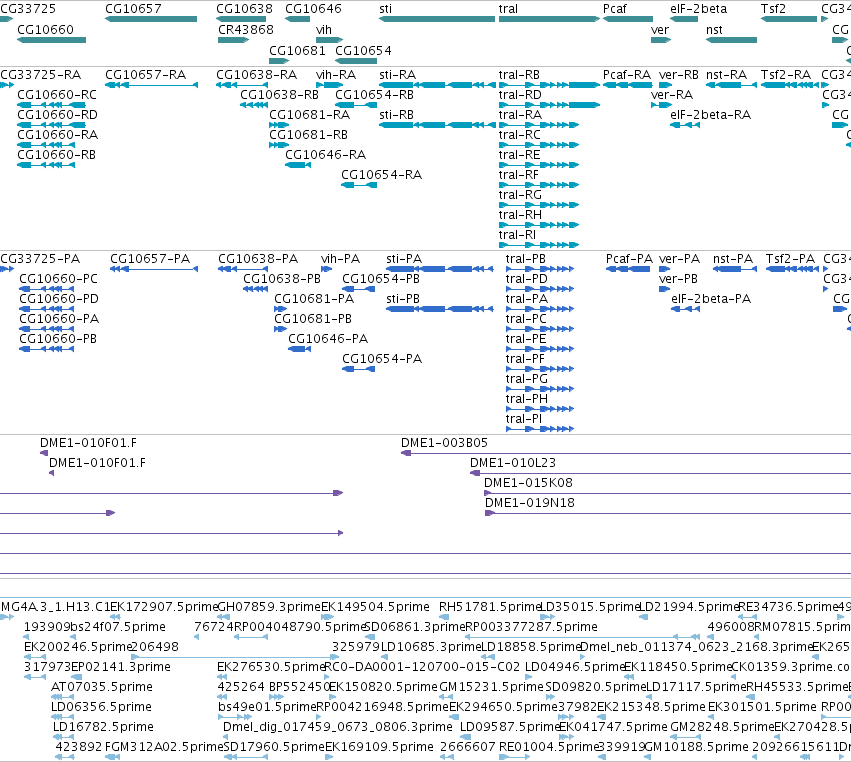The height and width of the screenshot is (762, 851).
Task: Select the sti-RA transcript
Action: coord(437,85)
